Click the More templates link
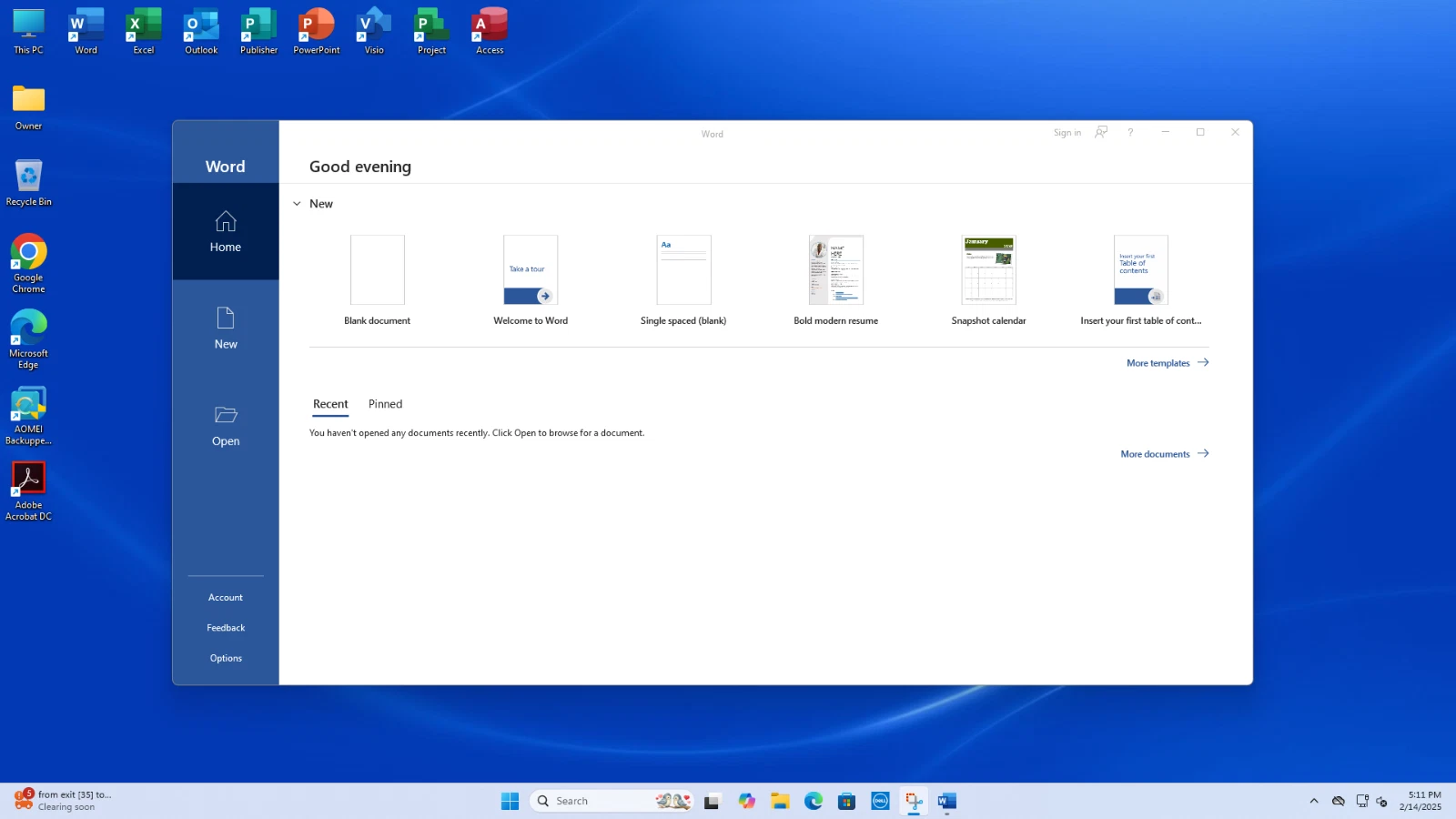 (1168, 363)
